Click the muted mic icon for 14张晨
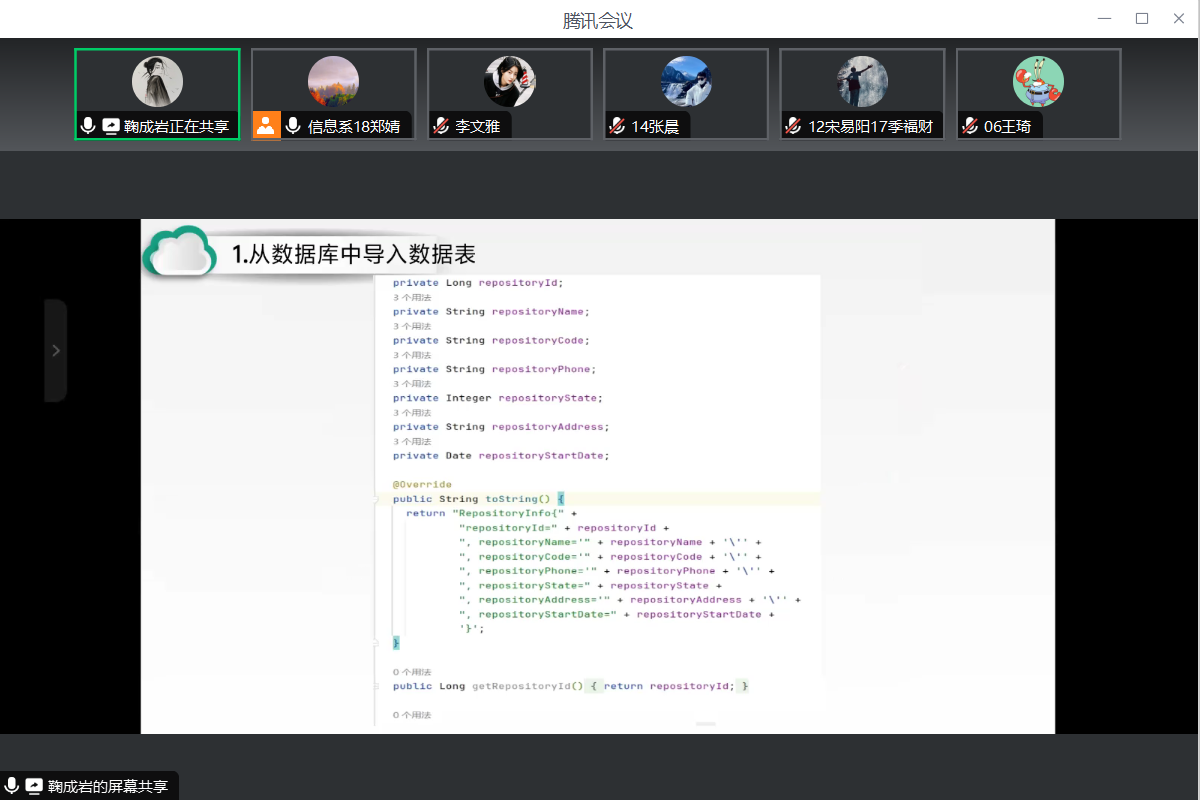The width and height of the screenshot is (1200, 800). (617, 126)
